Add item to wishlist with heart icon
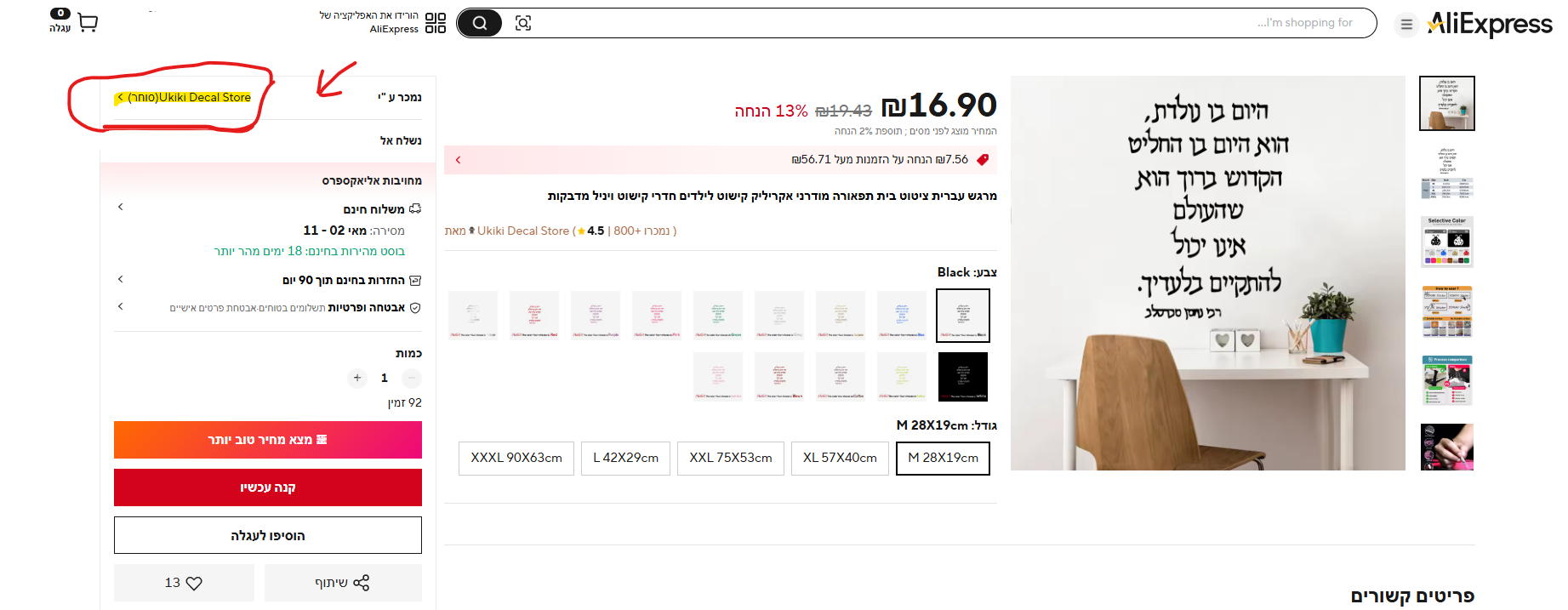This screenshot has height=610, width=1568. (x=184, y=583)
